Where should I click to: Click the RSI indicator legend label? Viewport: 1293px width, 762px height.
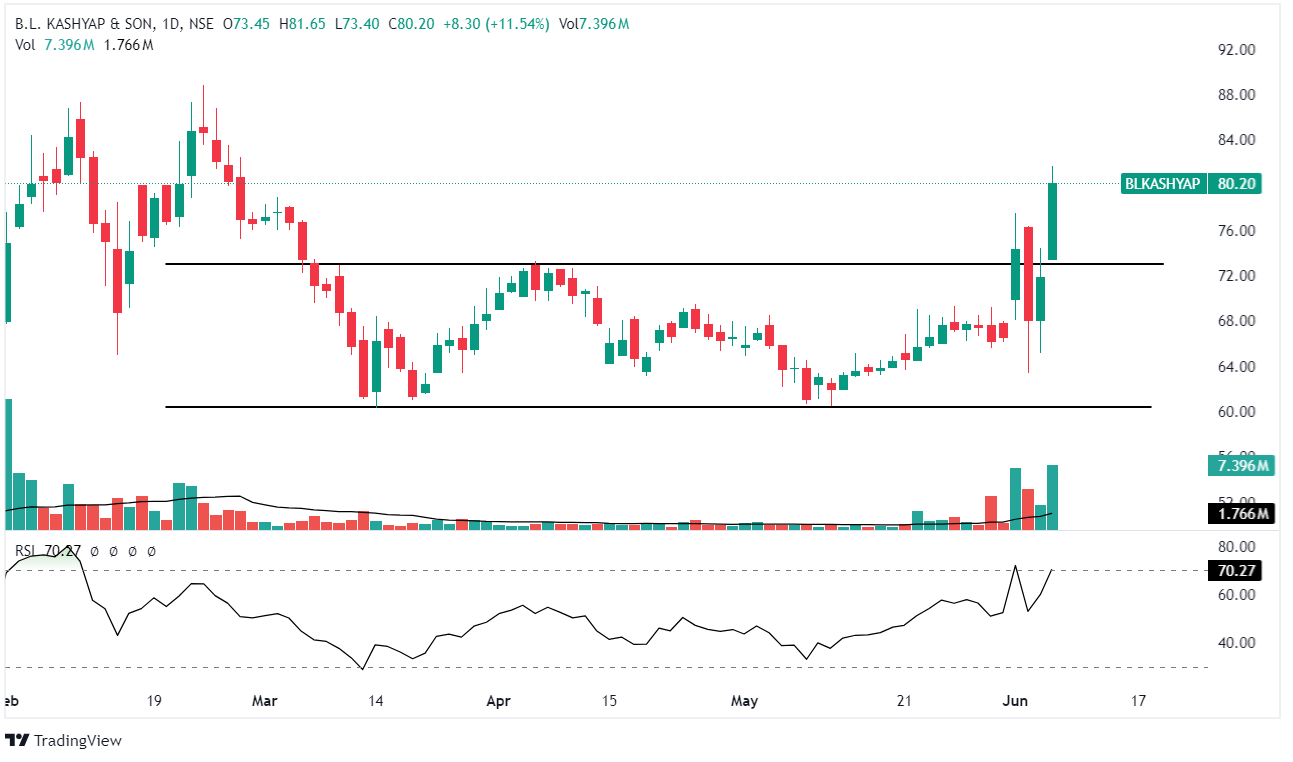[x=26, y=550]
